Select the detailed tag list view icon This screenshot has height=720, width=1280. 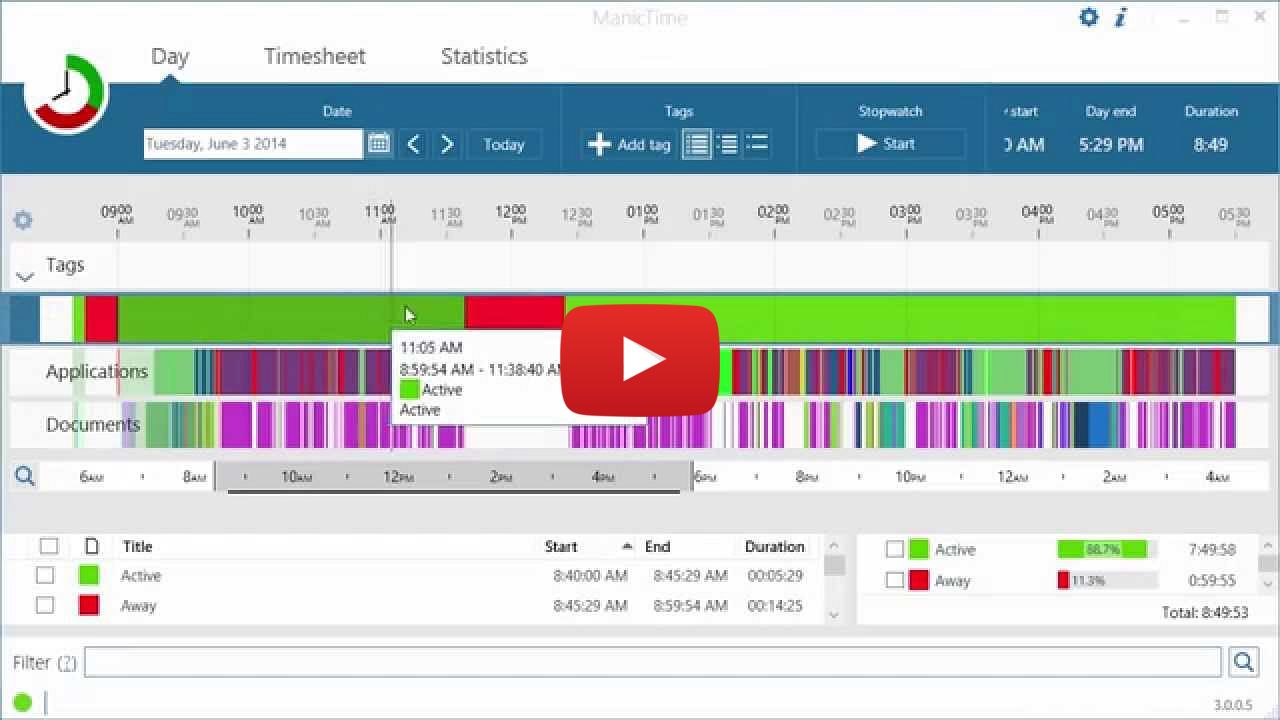(697, 144)
